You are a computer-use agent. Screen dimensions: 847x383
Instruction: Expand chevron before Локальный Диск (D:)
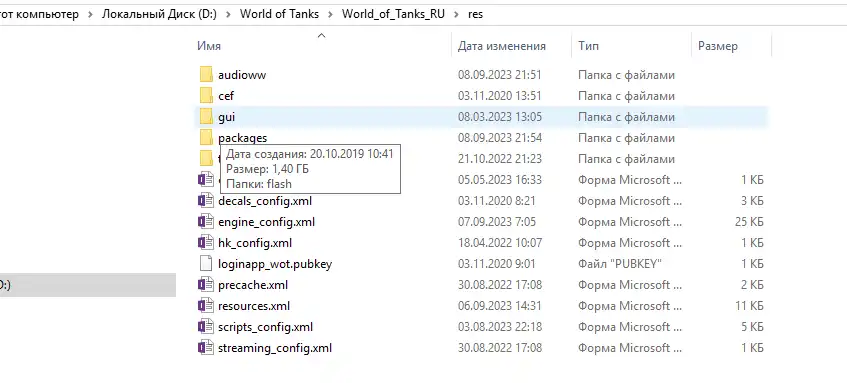coord(90,15)
